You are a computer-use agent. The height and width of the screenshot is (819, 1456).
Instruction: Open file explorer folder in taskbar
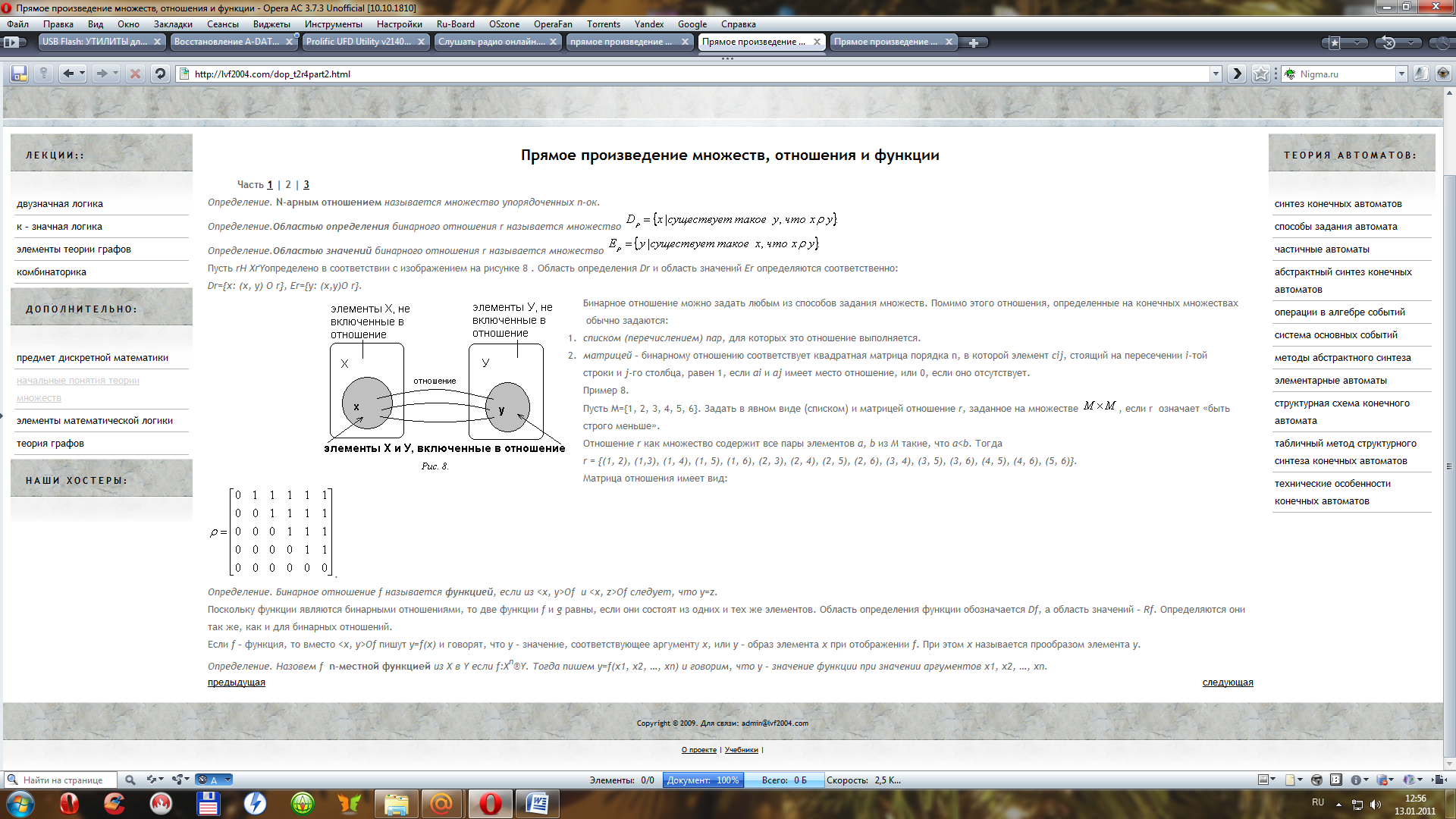(x=396, y=803)
